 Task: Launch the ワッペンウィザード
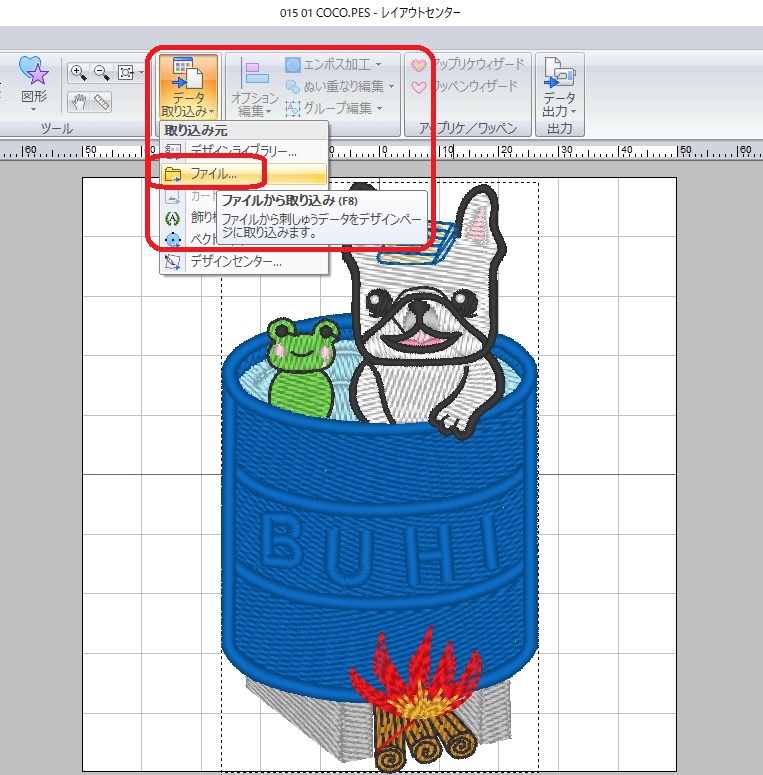465,86
